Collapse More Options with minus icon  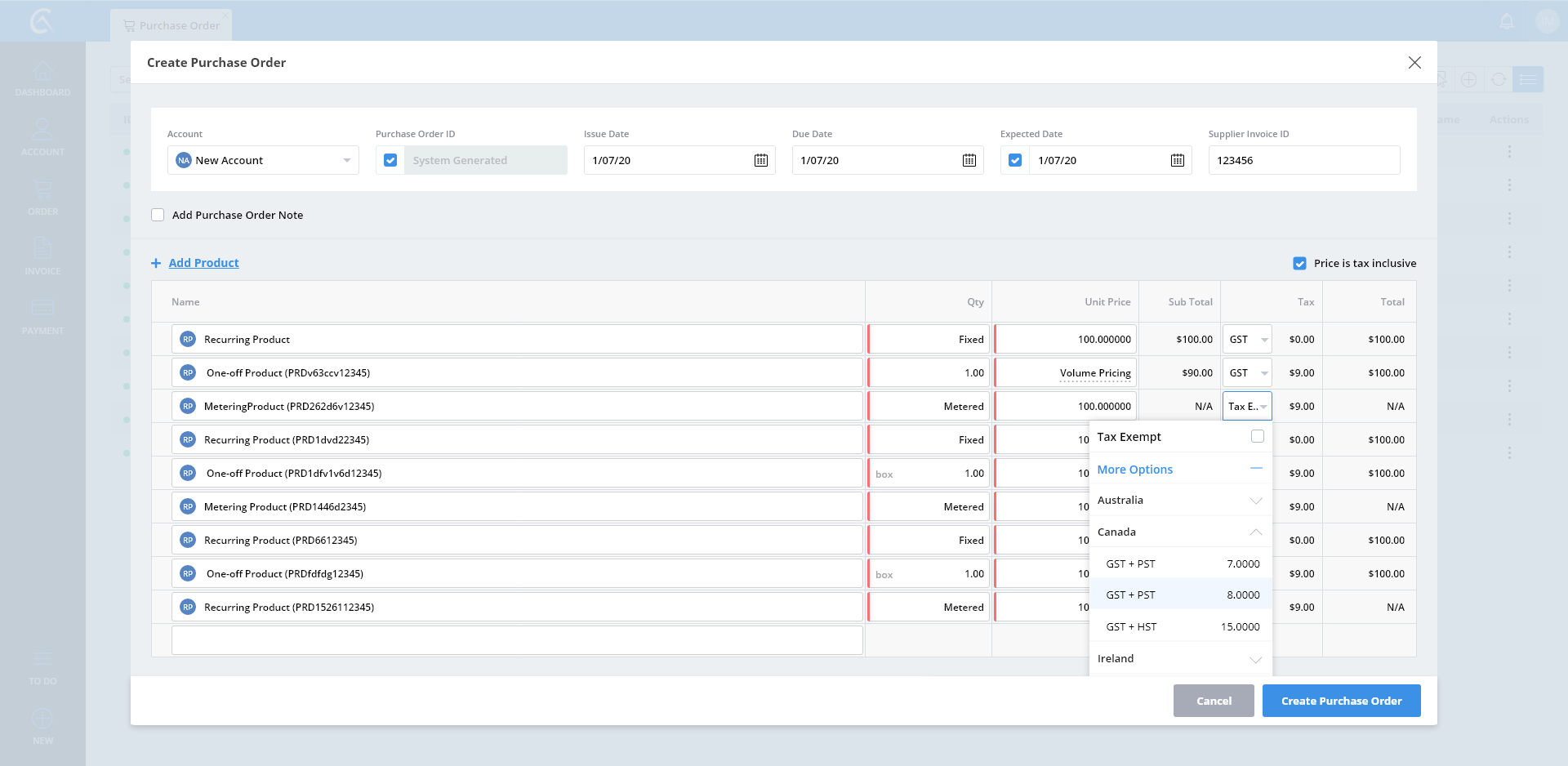(x=1256, y=469)
